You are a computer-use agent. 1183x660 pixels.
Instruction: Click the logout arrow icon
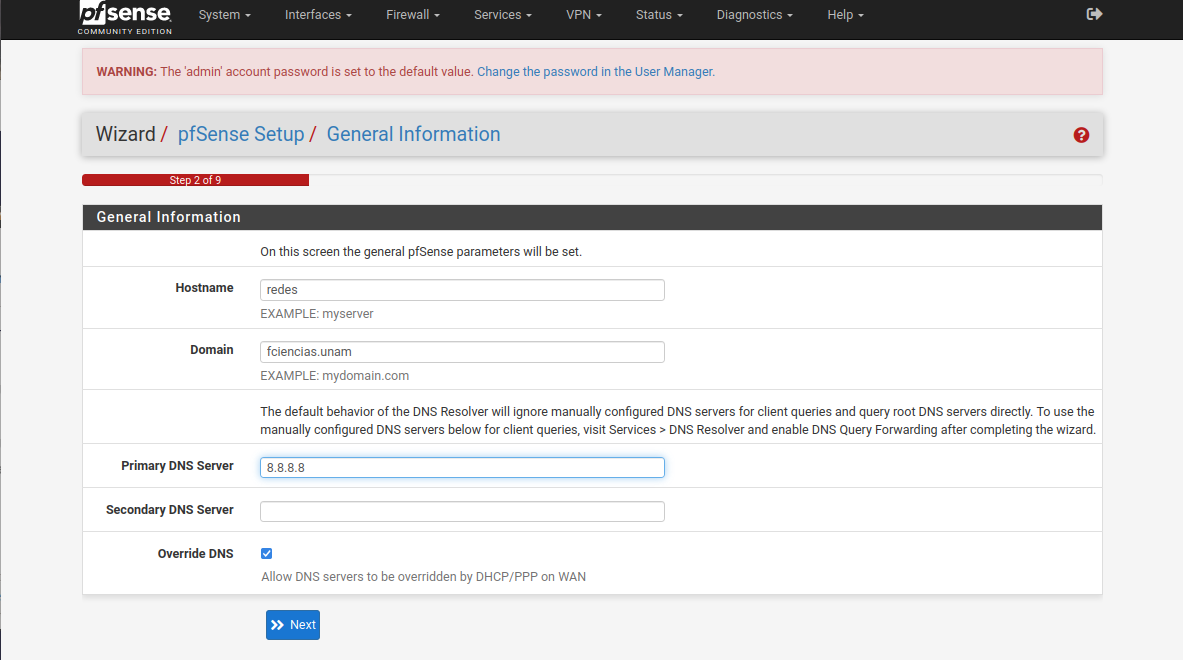1094,14
